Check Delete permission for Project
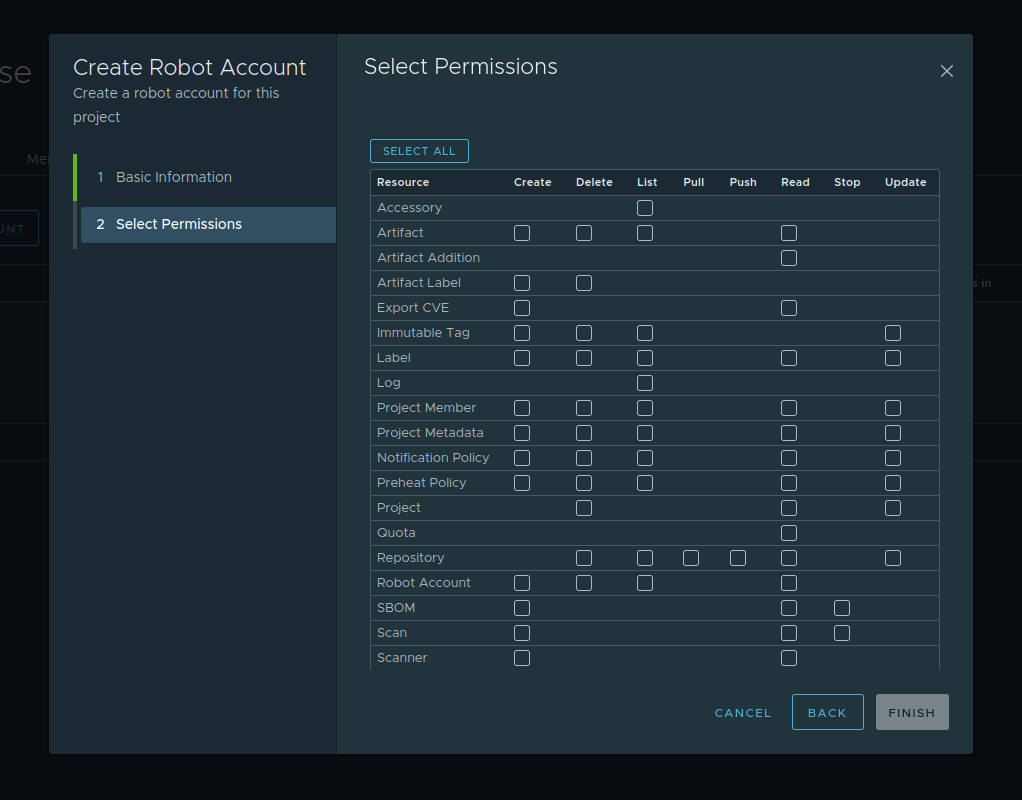Viewport: 1022px width, 800px height. 583,508
